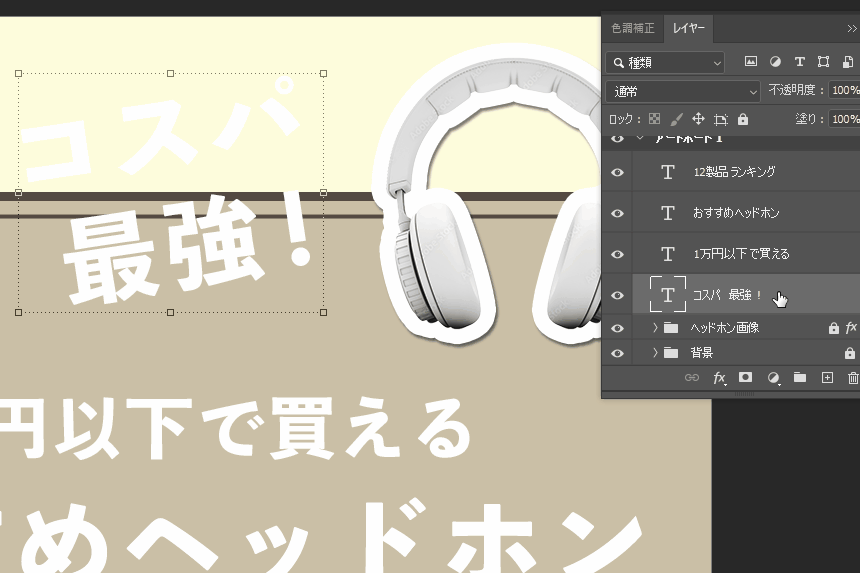Click the panel bottom resize grip
The width and height of the screenshot is (860, 573).
click(744, 394)
